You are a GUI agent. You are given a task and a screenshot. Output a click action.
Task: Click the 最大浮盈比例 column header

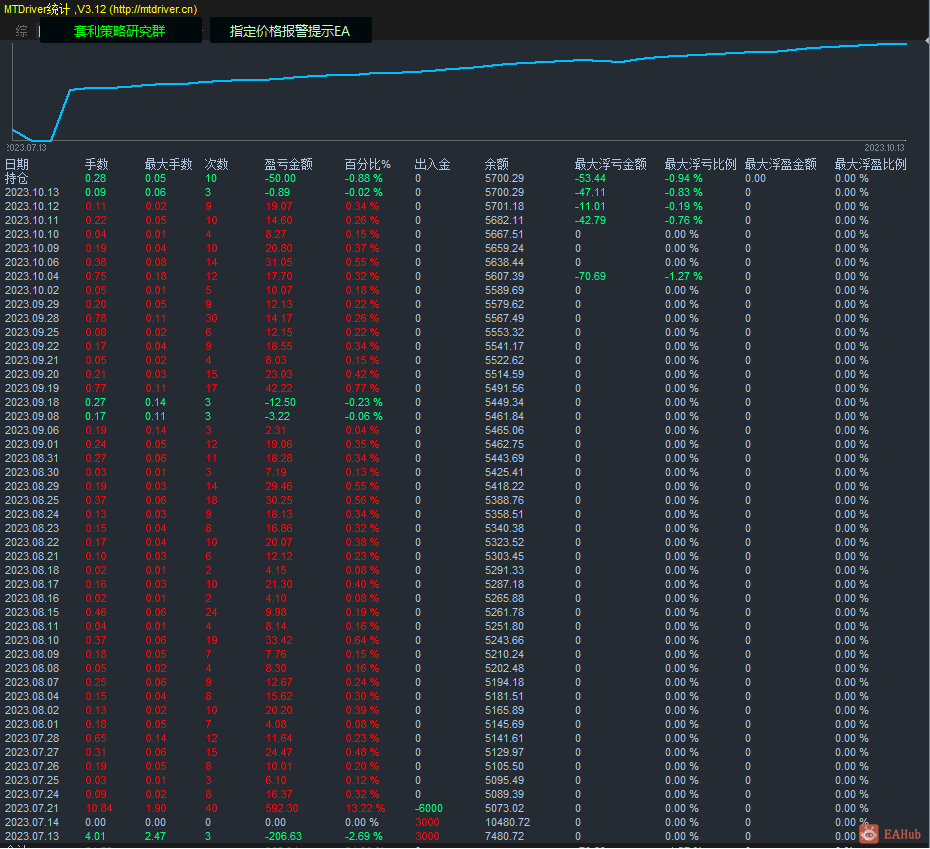871,164
